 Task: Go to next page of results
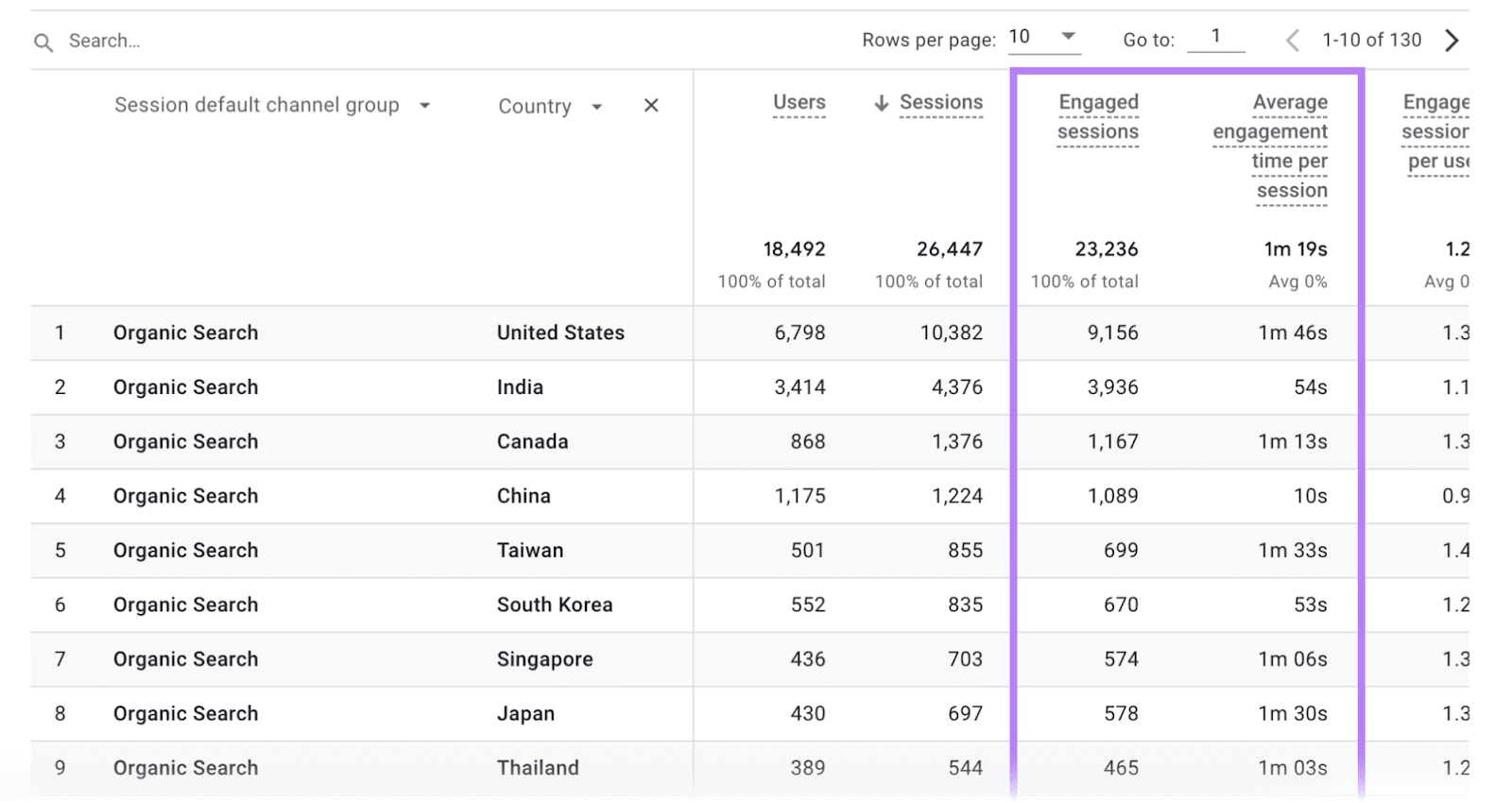point(1452,41)
